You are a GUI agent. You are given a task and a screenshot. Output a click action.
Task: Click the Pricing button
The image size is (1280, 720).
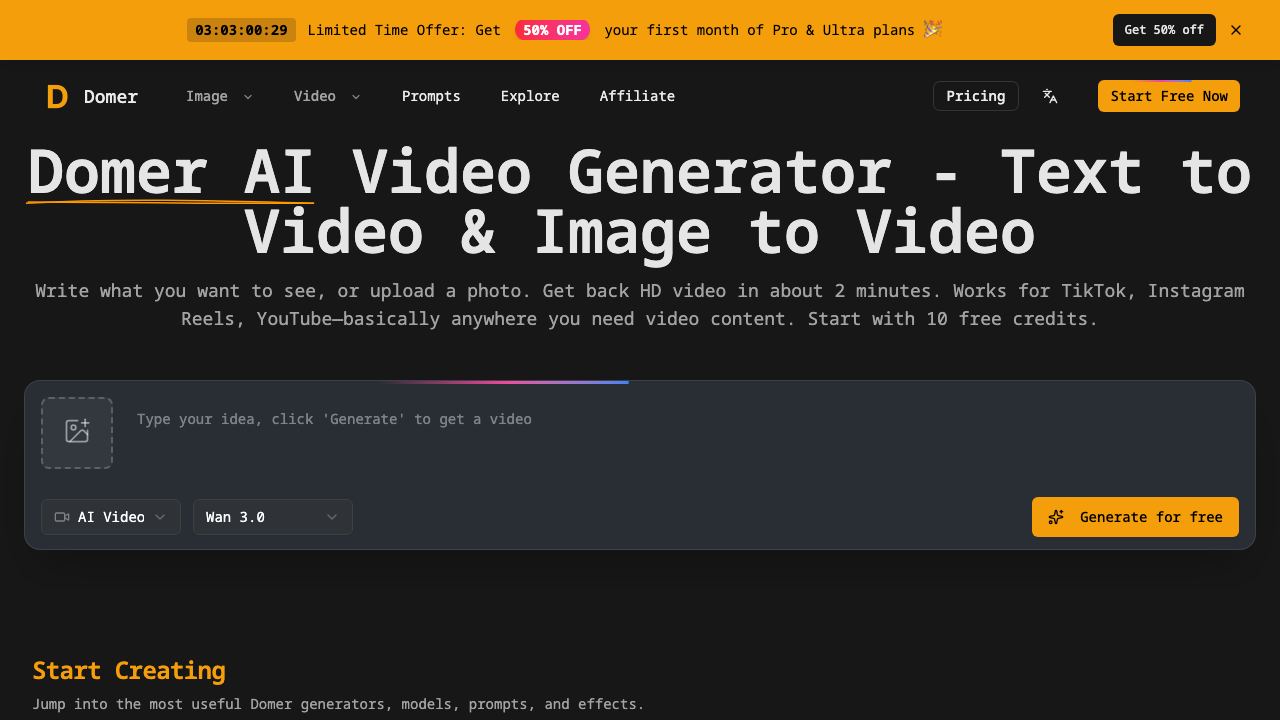click(976, 96)
